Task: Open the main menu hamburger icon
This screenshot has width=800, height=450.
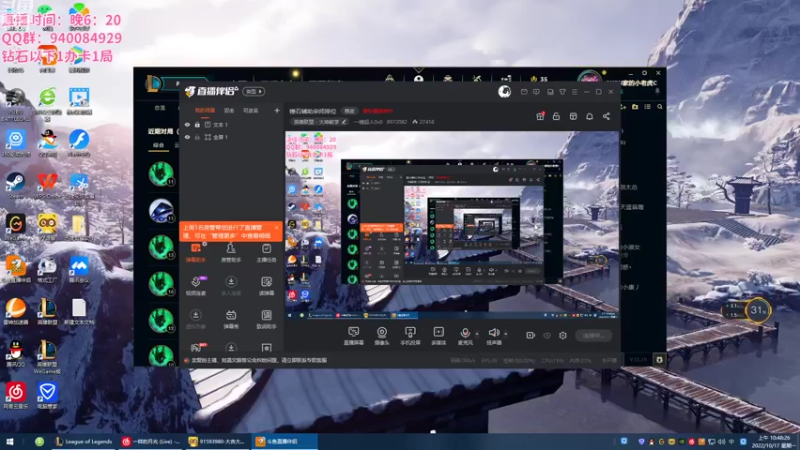Action: (x=574, y=92)
